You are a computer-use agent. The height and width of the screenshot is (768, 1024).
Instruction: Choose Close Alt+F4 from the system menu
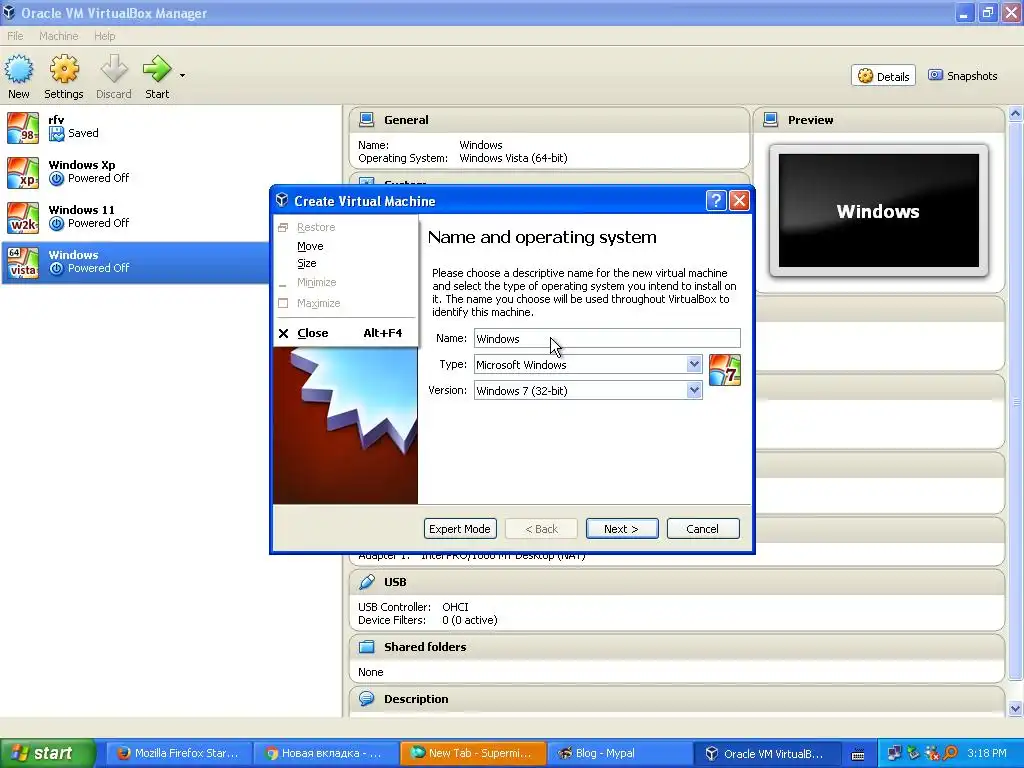coord(346,333)
